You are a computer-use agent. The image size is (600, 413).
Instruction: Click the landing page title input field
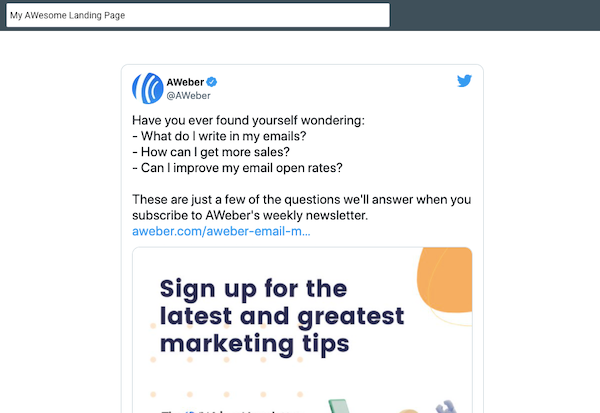(x=195, y=15)
